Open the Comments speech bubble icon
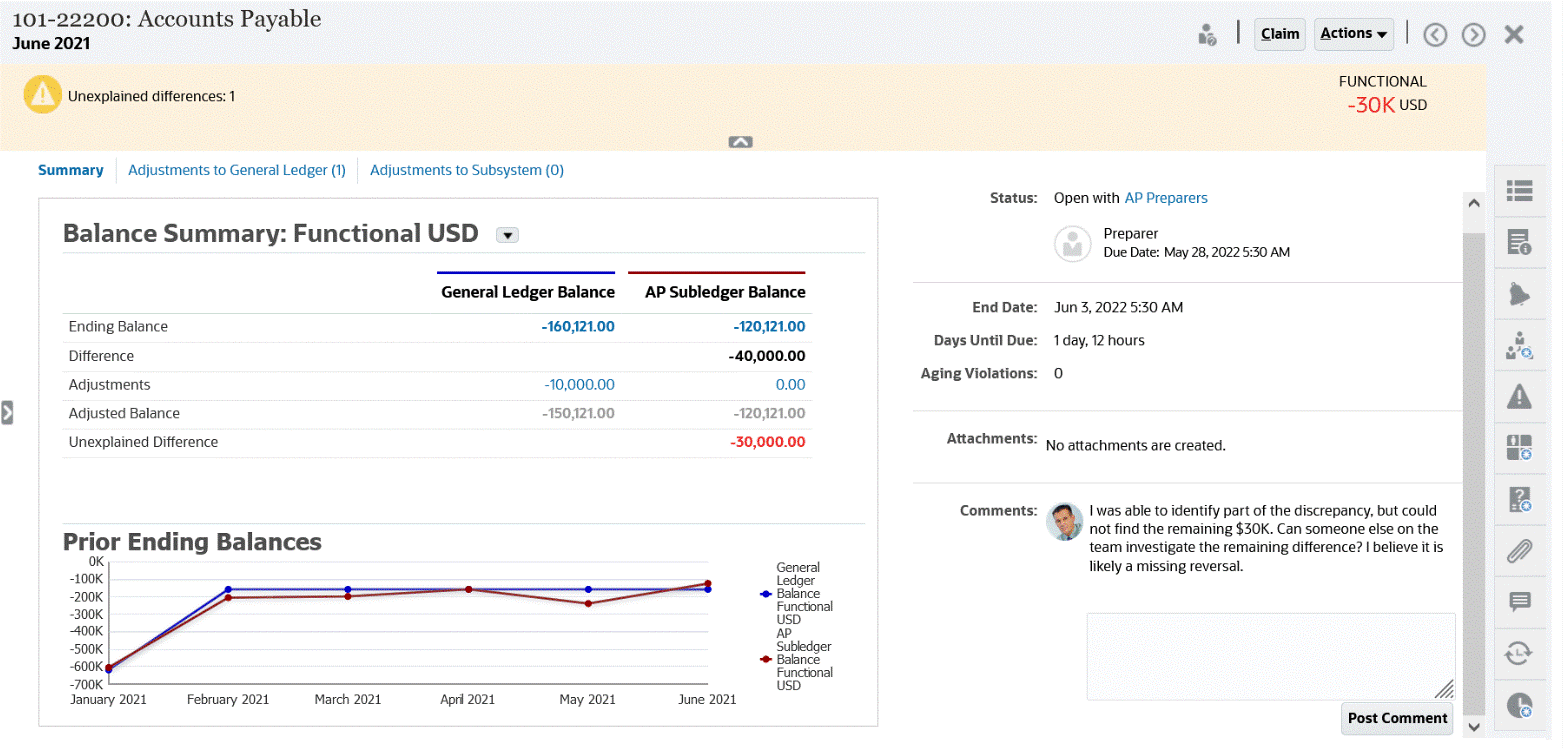Viewport: 1563px width, 749px height. [x=1519, y=602]
